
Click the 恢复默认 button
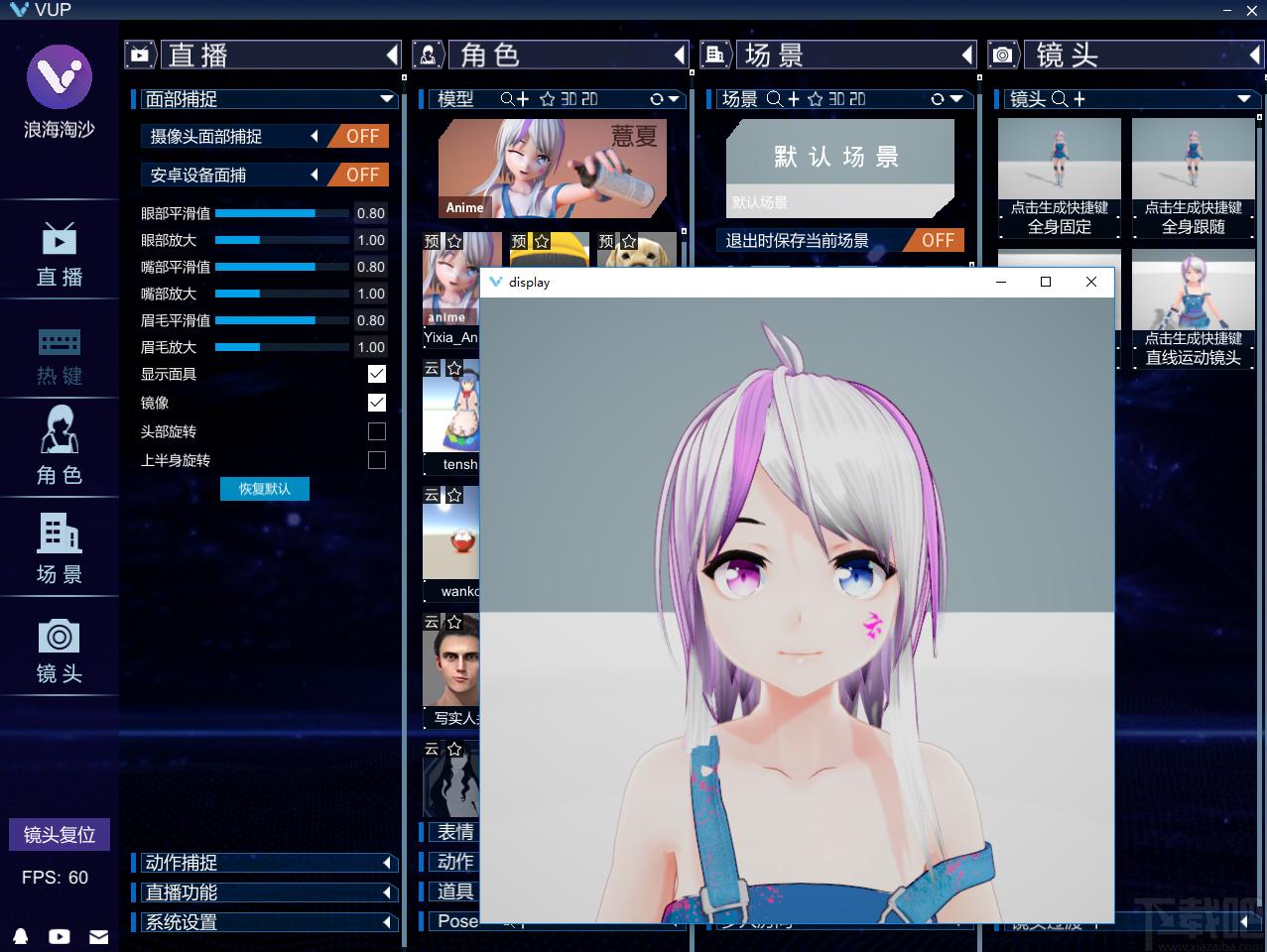click(265, 489)
